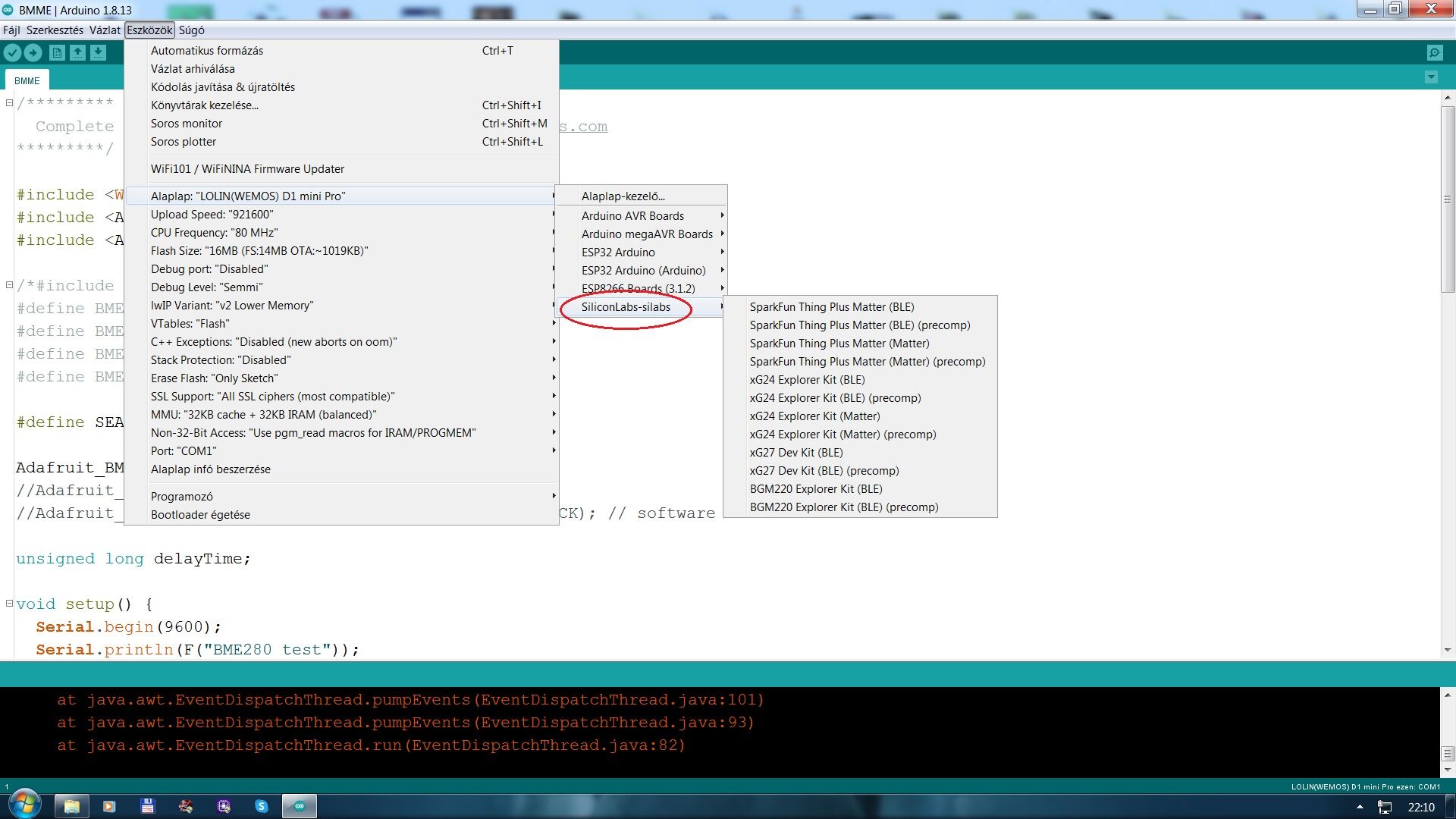Open Erase Flash Only Sketch submenu

(342, 378)
